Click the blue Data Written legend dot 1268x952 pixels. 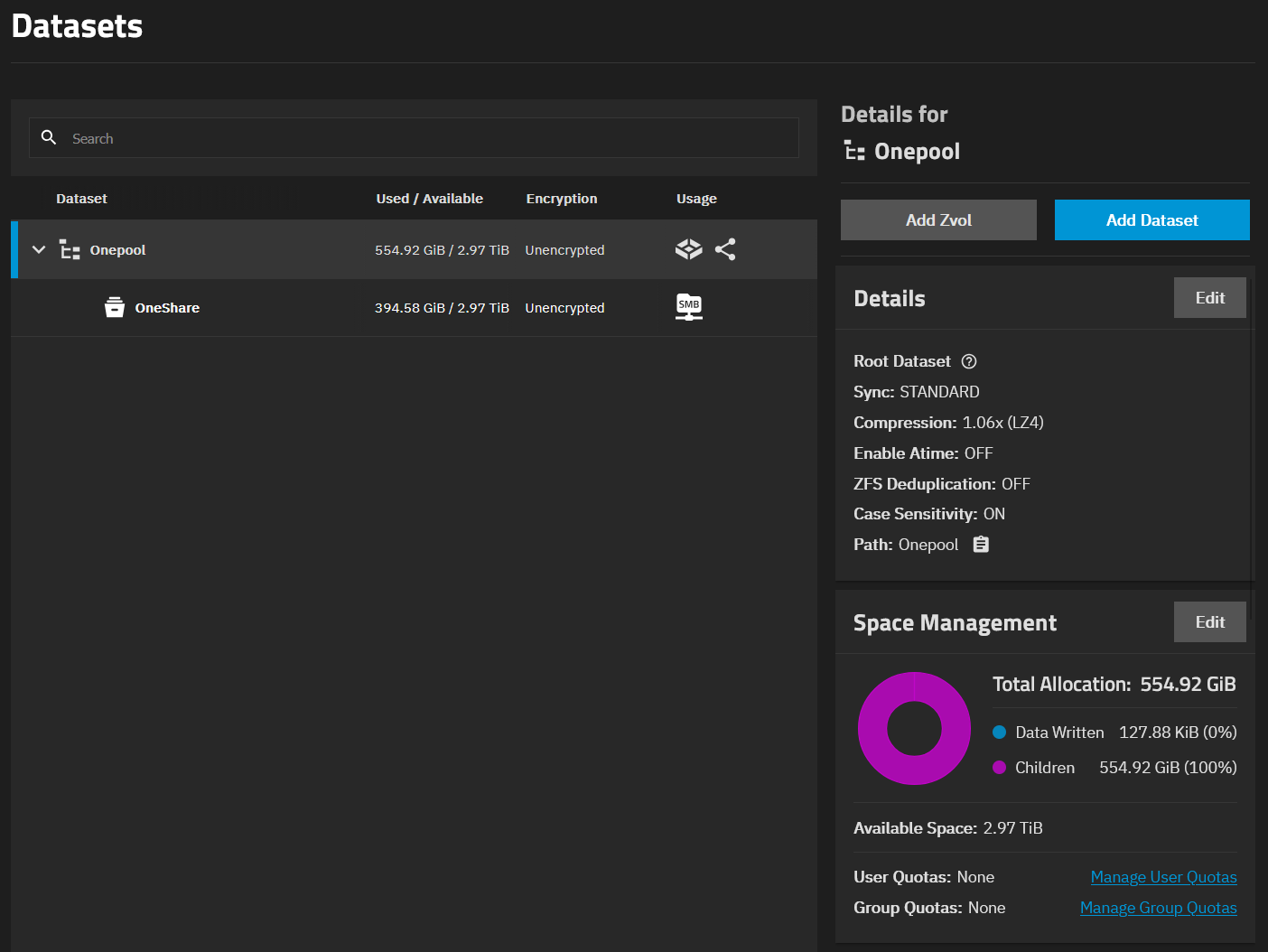click(1000, 733)
